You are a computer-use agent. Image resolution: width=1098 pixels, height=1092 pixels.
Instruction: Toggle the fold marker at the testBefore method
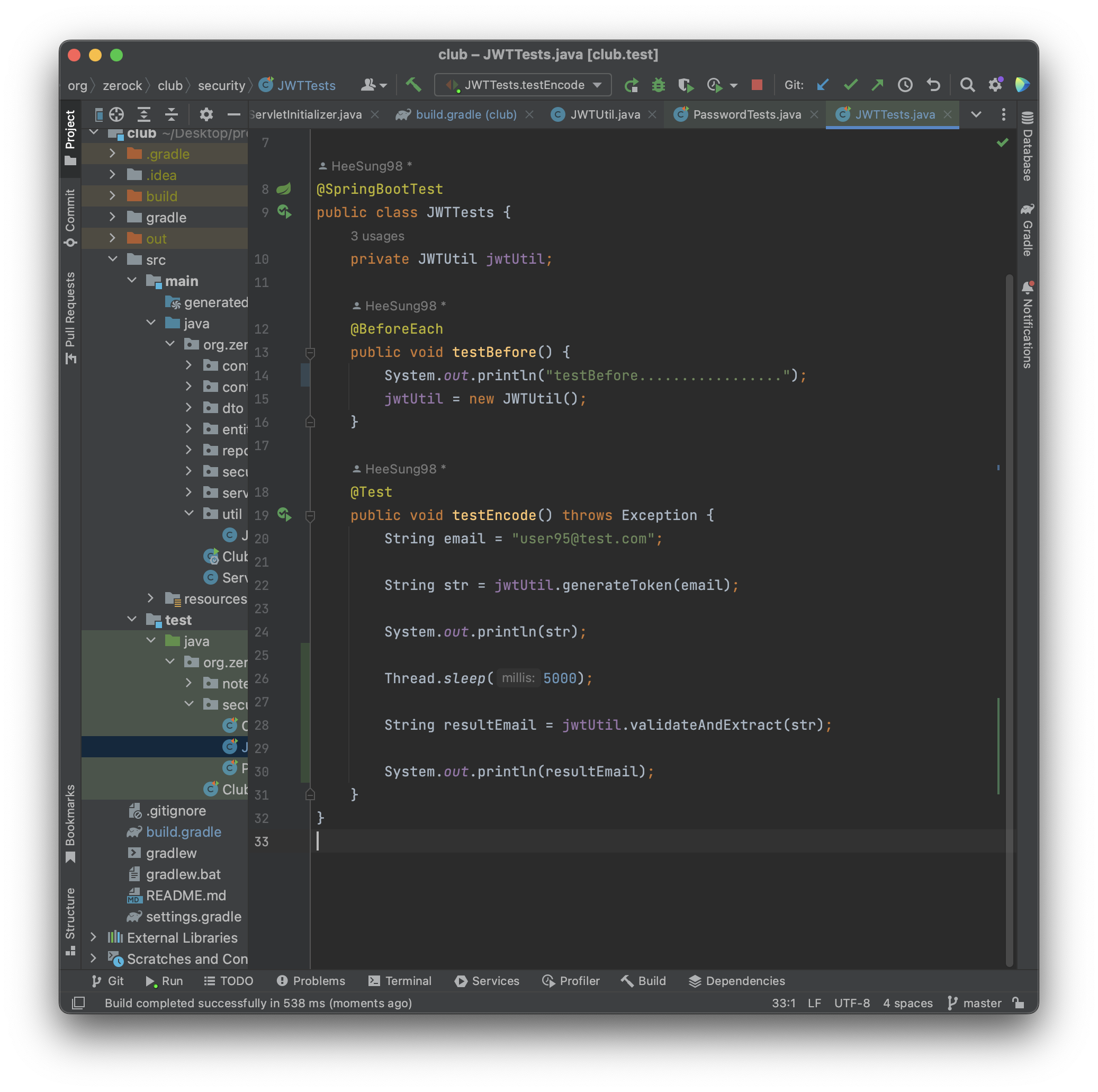pos(310,353)
